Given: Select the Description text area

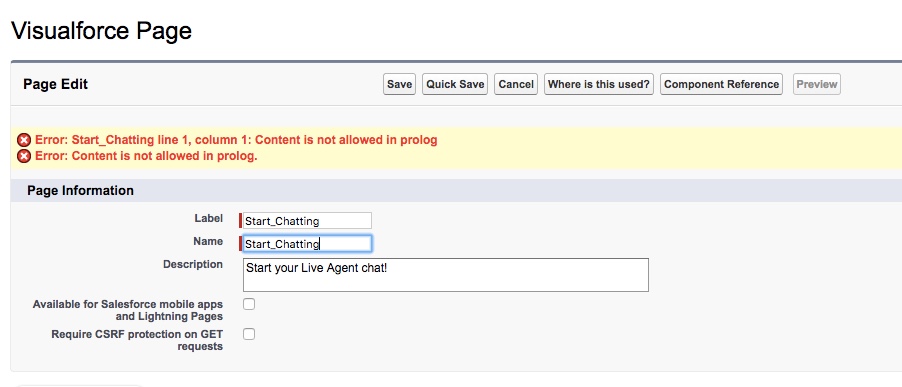Looking at the screenshot, I should (446, 275).
